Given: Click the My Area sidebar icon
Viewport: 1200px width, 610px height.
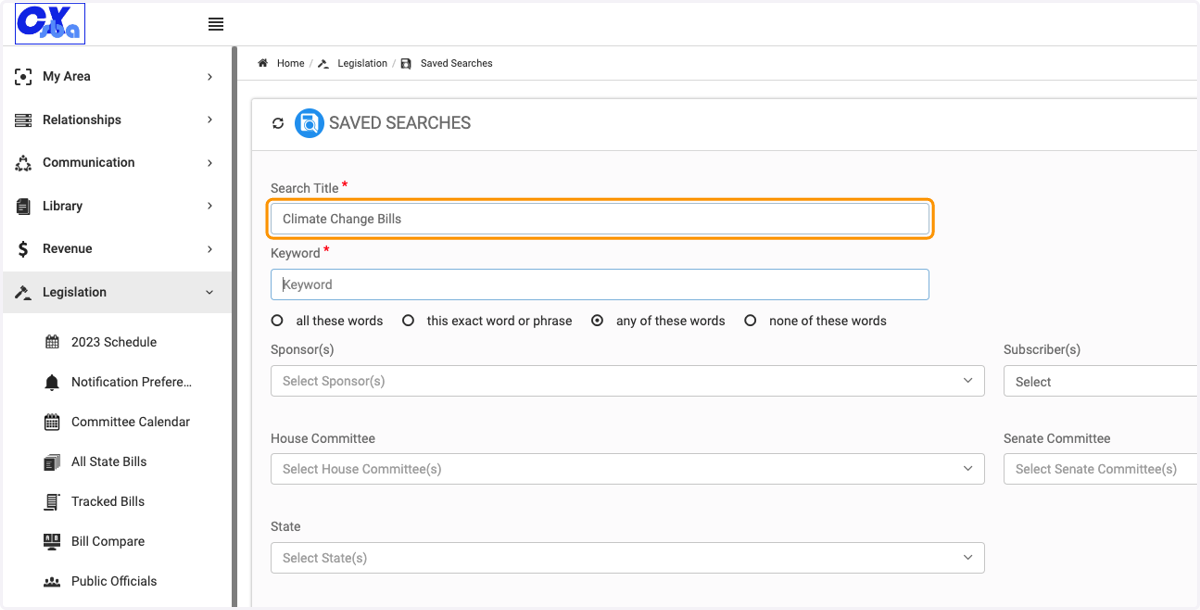Looking at the screenshot, I should coord(23,76).
